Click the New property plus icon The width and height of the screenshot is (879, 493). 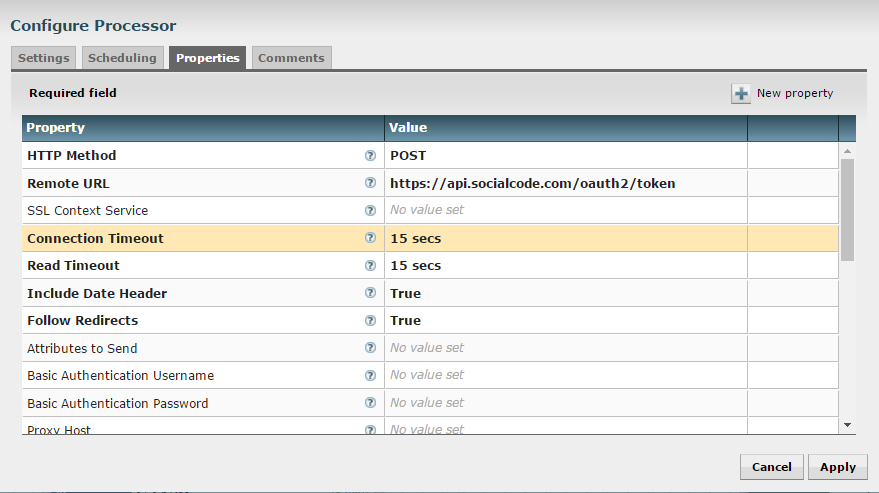pos(741,94)
